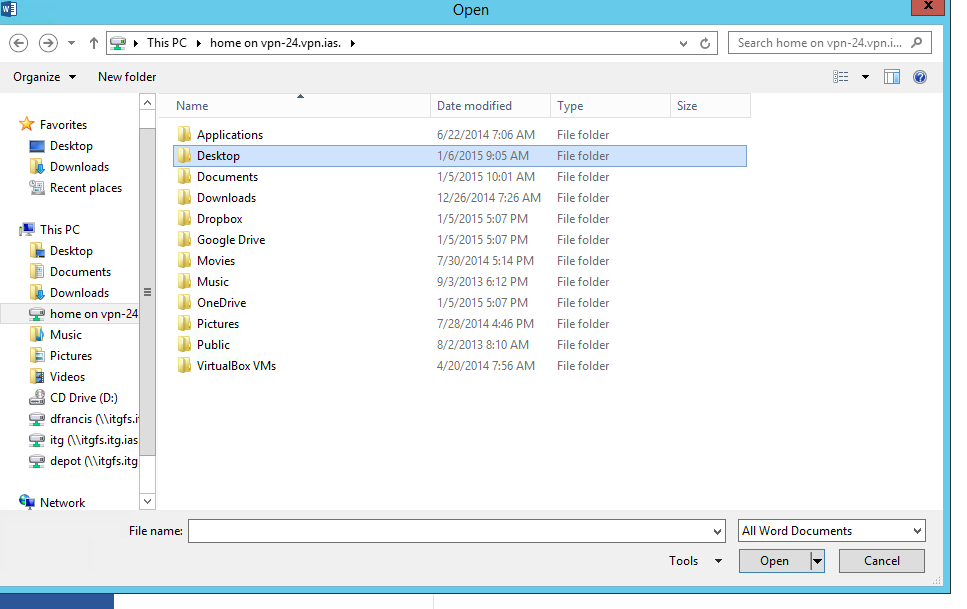Open dfrancis network drive in sidebar
The width and height of the screenshot is (967, 609).
[83, 419]
